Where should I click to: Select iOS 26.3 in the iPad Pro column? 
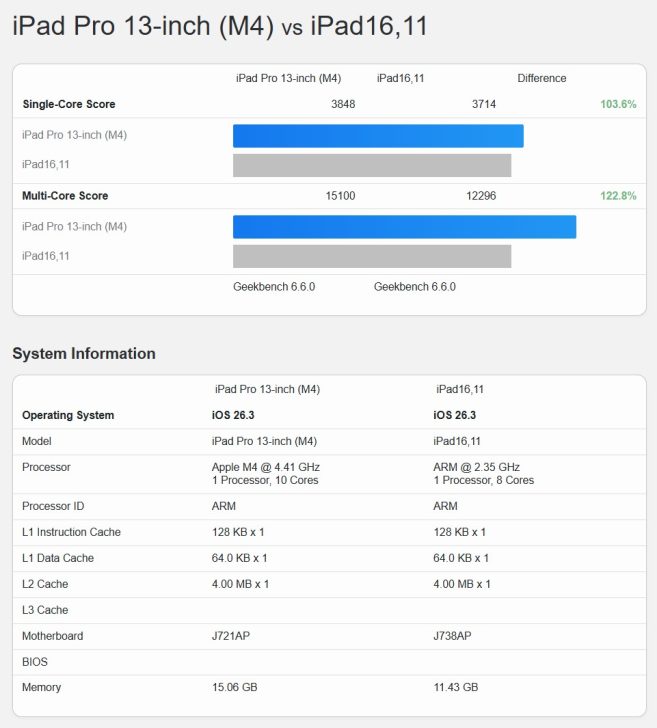pyautogui.click(x=233, y=415)
